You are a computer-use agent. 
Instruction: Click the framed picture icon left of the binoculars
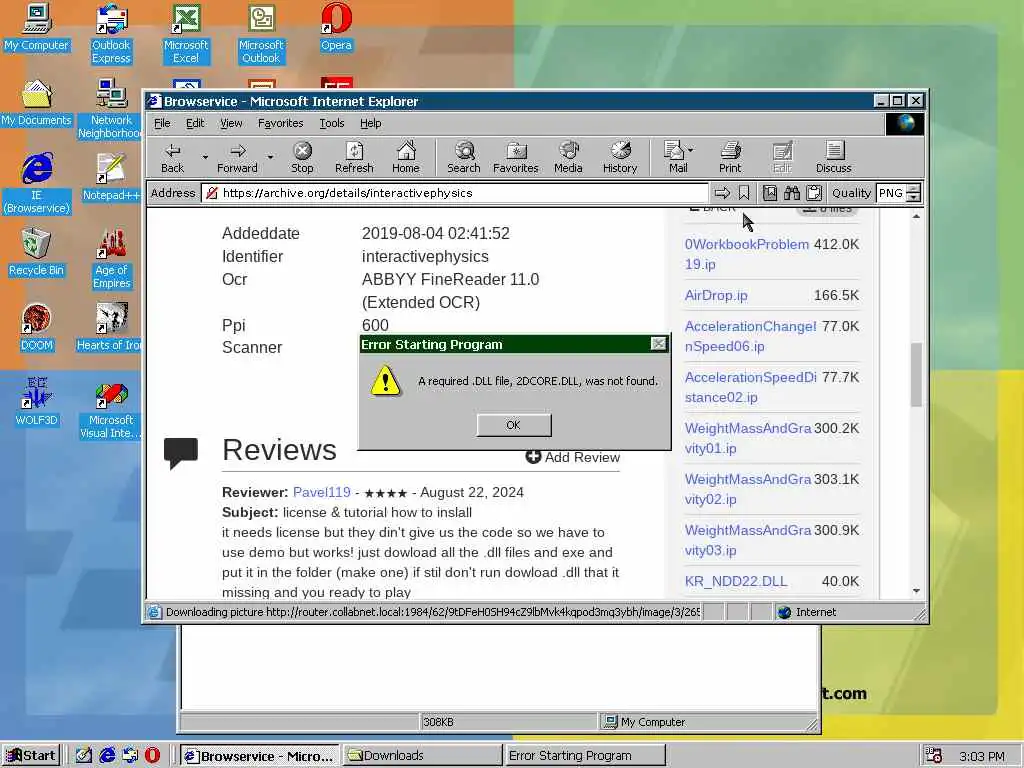(770, 193)
